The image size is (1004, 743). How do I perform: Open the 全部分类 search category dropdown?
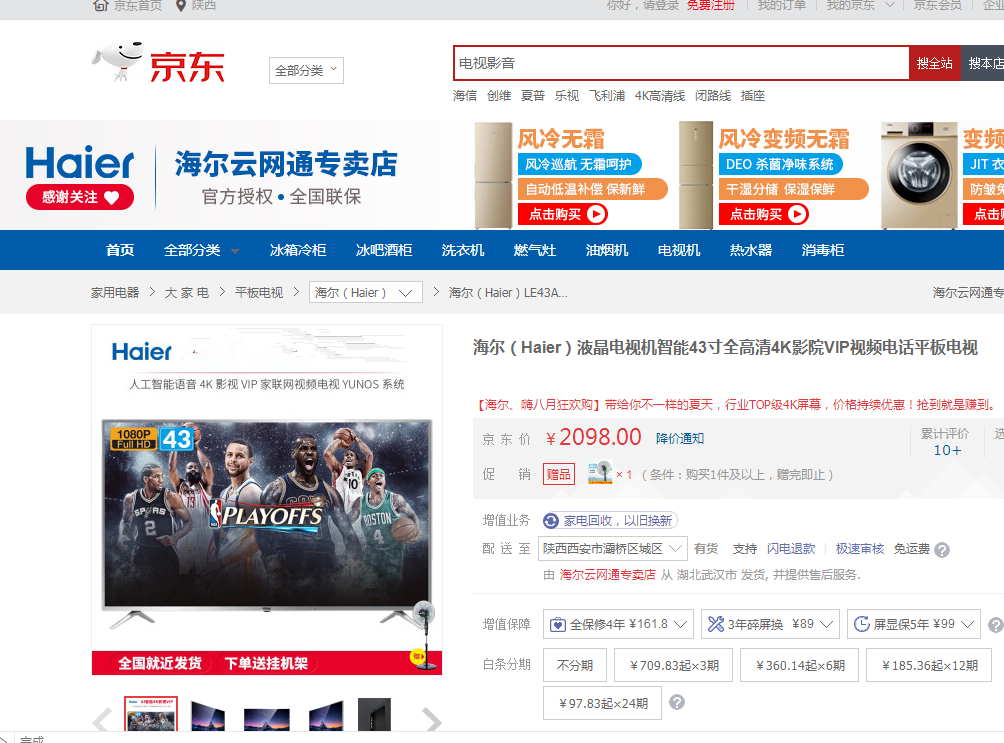(306, 70)
